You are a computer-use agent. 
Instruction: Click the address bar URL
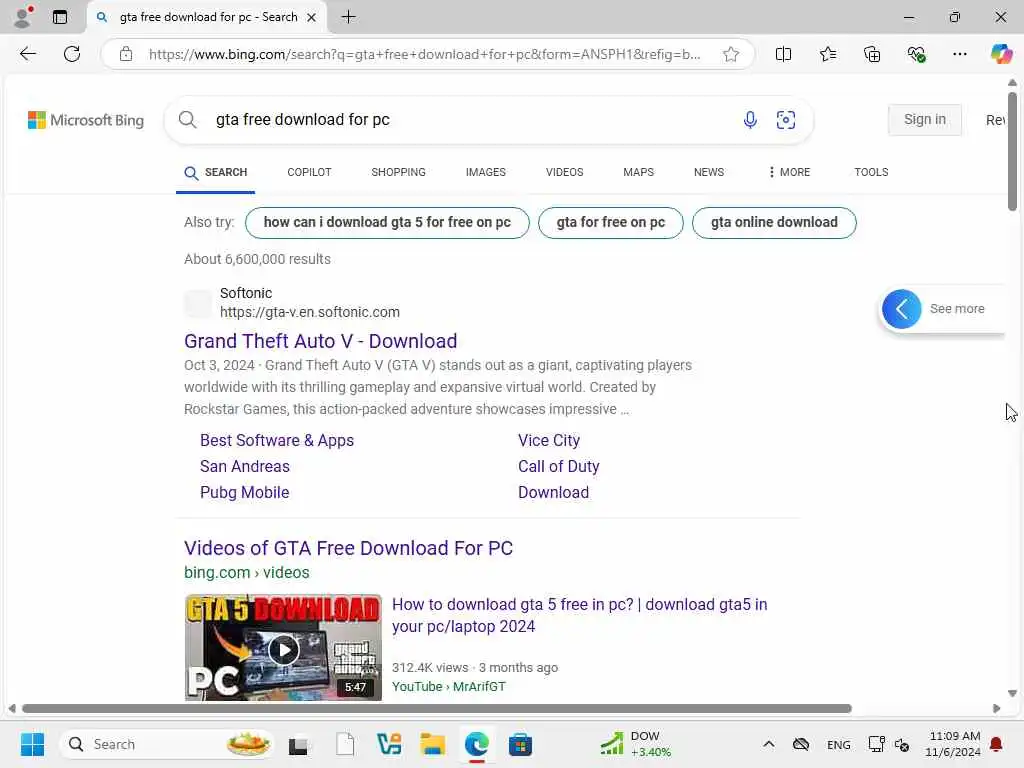pos(424,54)
